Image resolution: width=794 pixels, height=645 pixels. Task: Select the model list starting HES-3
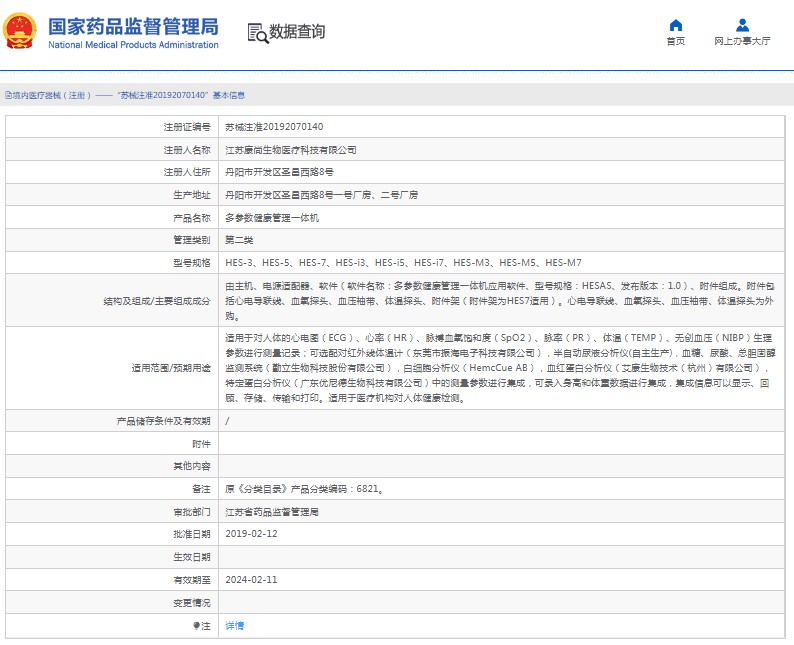tap(403, 263)
